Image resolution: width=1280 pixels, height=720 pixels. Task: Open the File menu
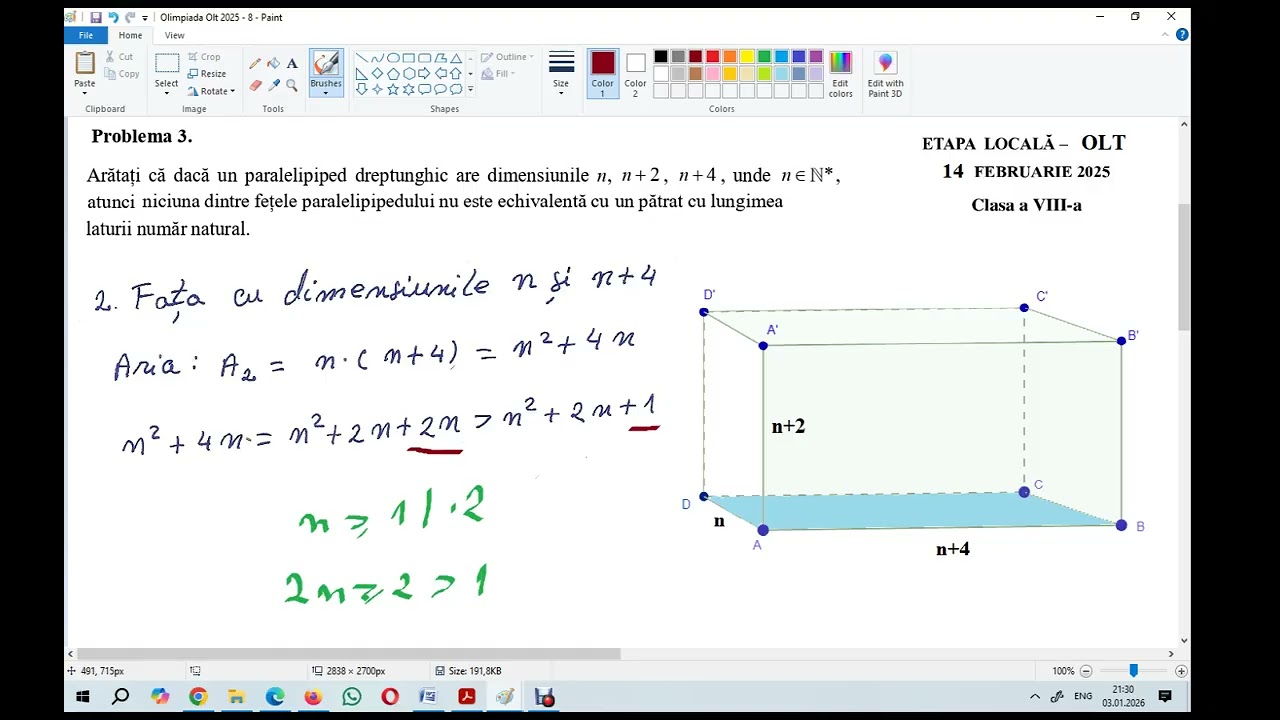click(86, 35)
